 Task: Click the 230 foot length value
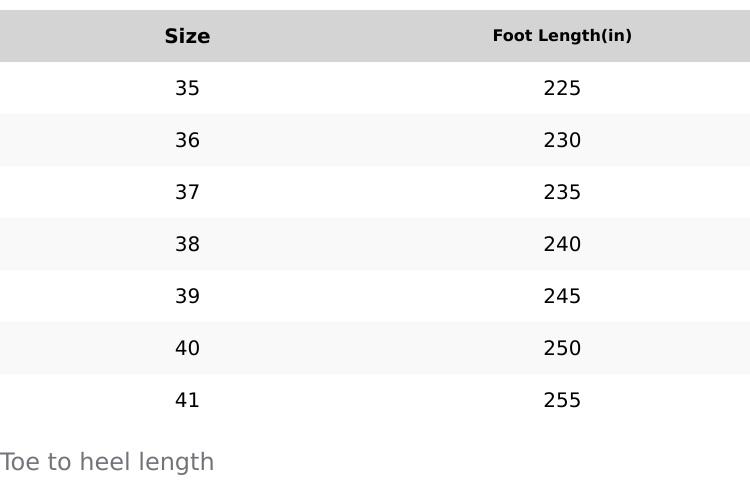pyautogui.click(x=562, y=140)
